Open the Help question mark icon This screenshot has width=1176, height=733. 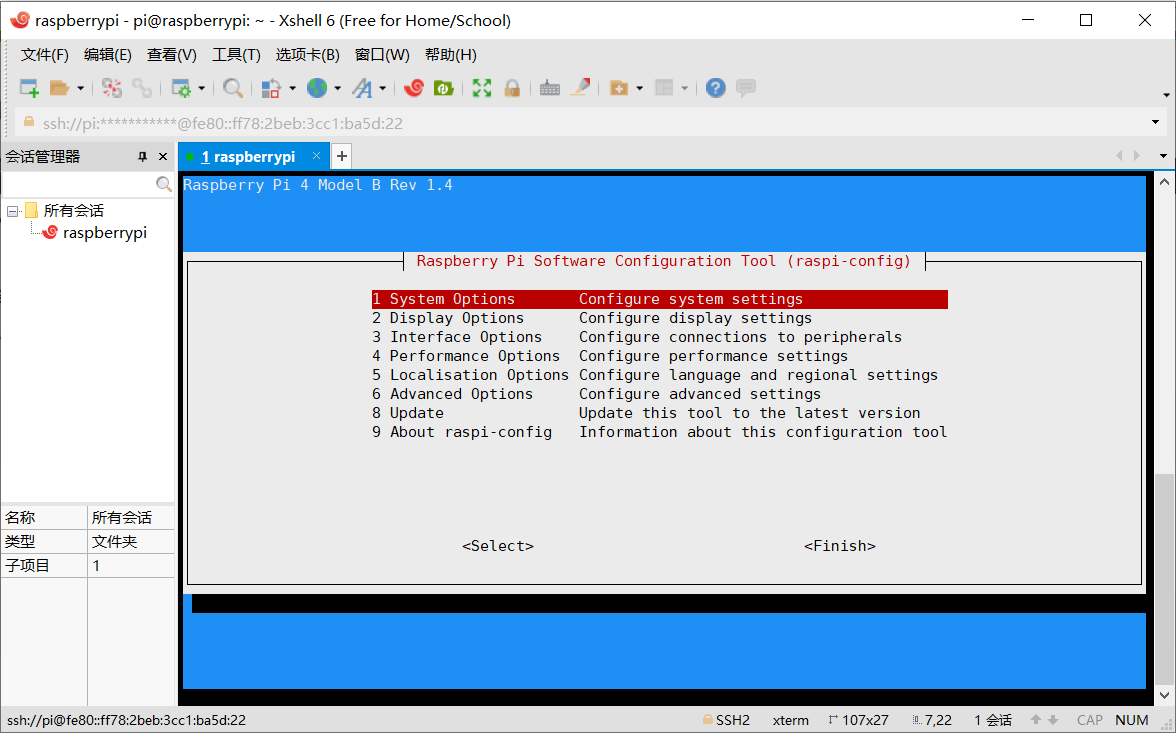tap(716, 88)
